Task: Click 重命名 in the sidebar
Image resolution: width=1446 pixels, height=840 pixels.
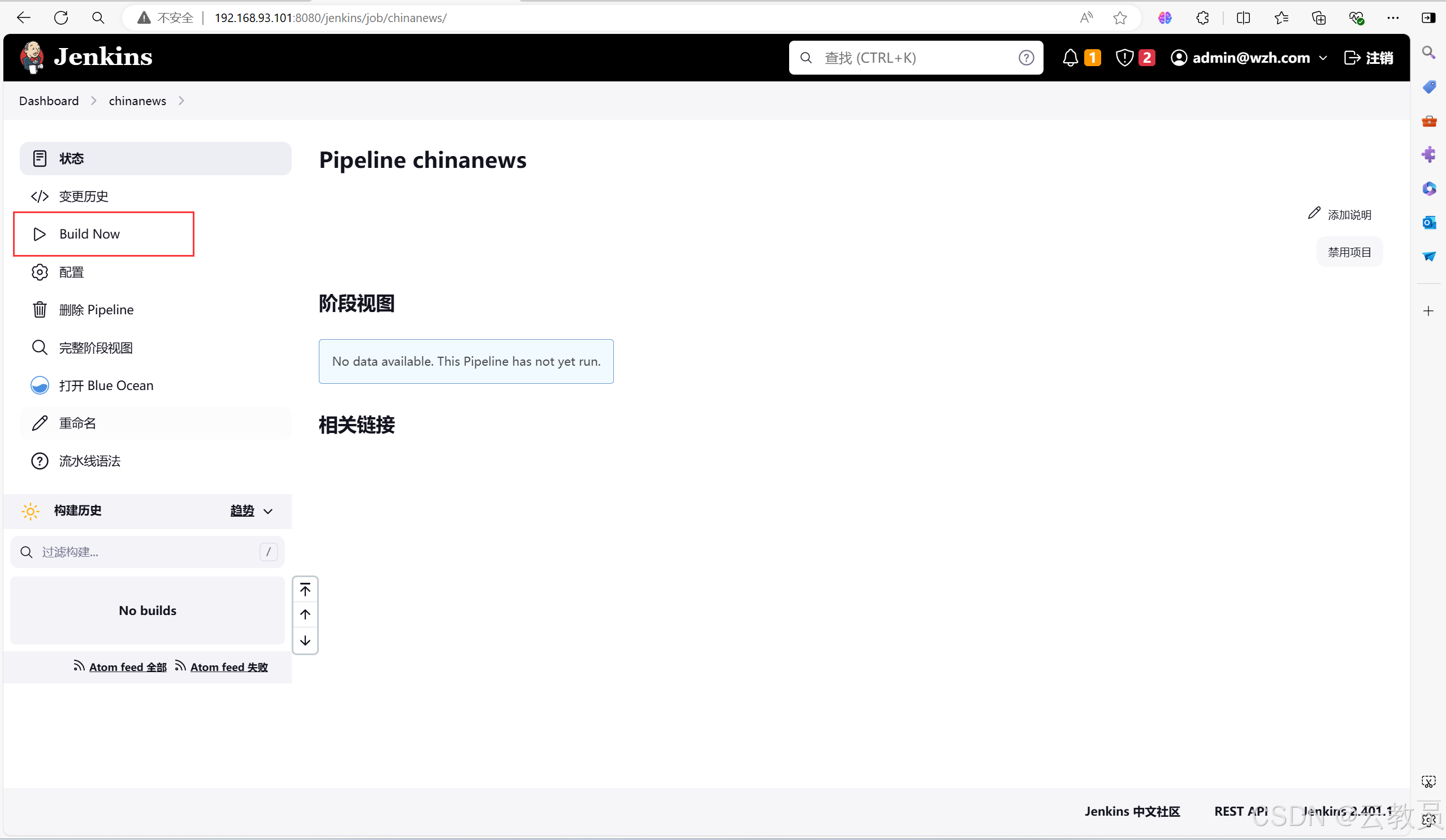Action: [155, 423]
